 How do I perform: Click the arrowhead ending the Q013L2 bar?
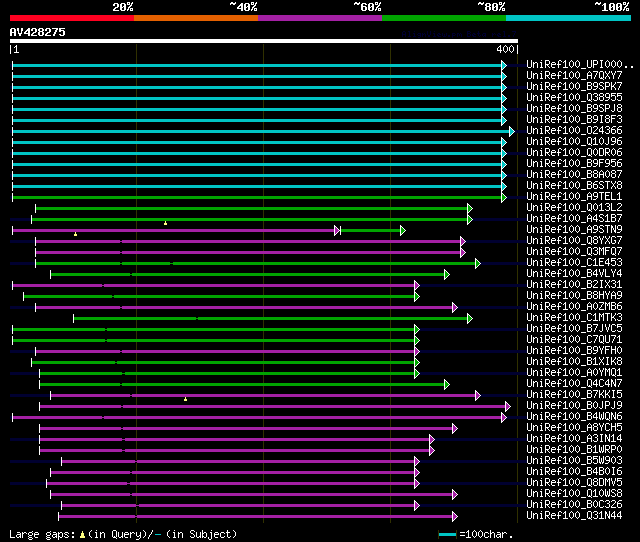(470, 209)
